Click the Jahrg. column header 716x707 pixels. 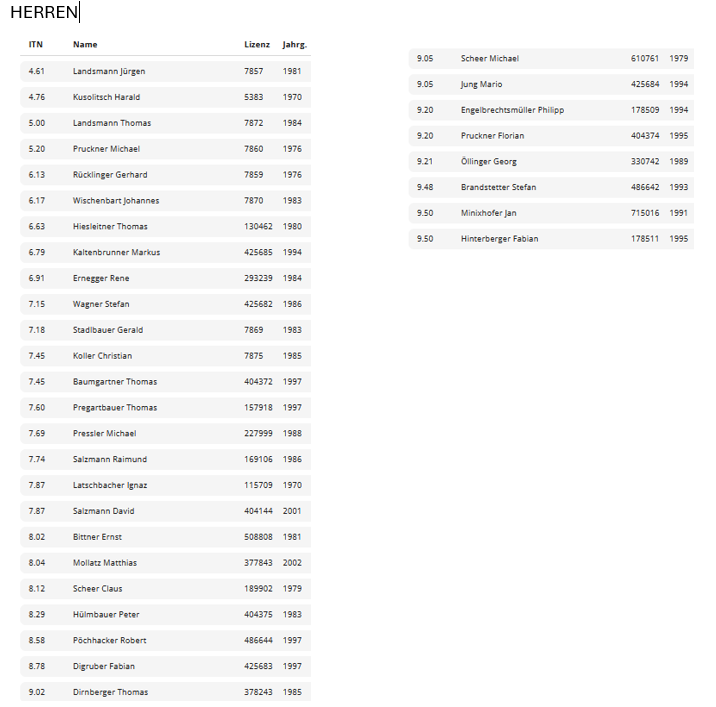click(295, 45)
